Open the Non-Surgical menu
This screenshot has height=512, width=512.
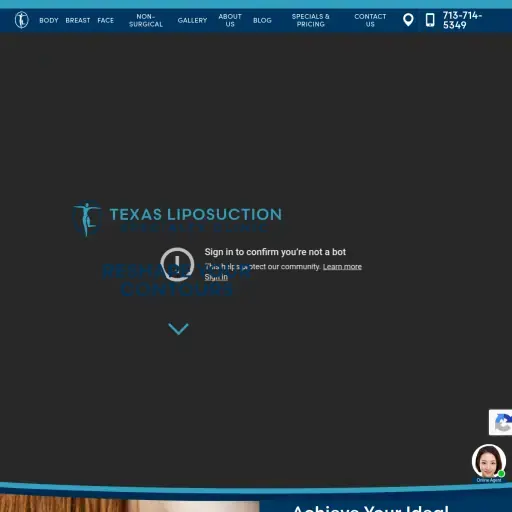tap(146, 20)
